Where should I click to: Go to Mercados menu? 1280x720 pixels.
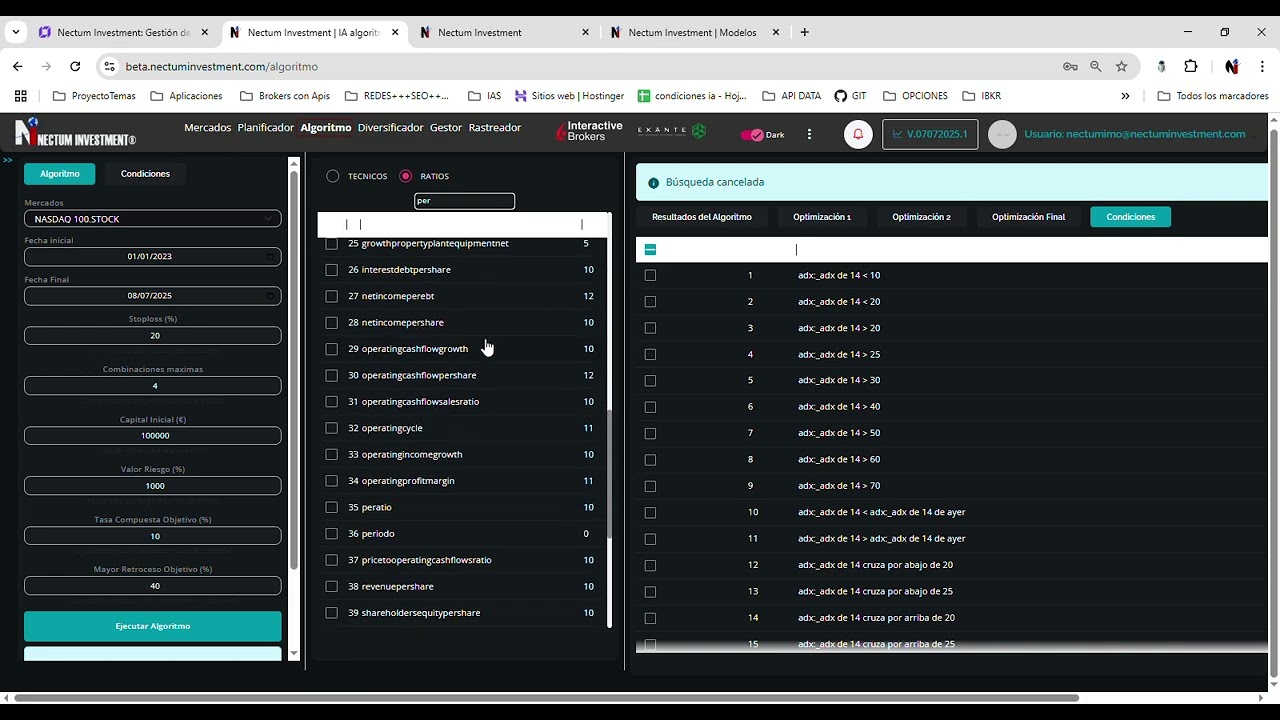(x=207, y=128)
